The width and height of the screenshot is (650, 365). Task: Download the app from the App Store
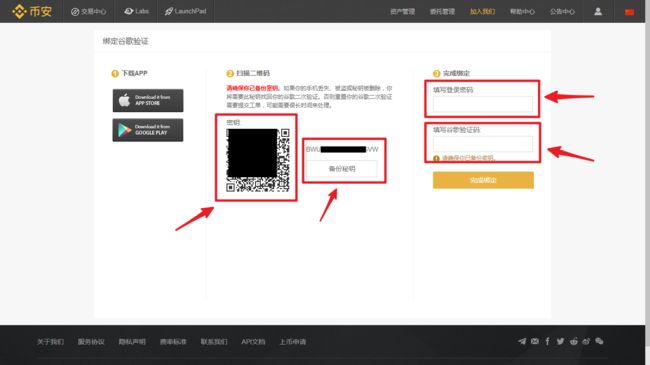coord(148,100)
